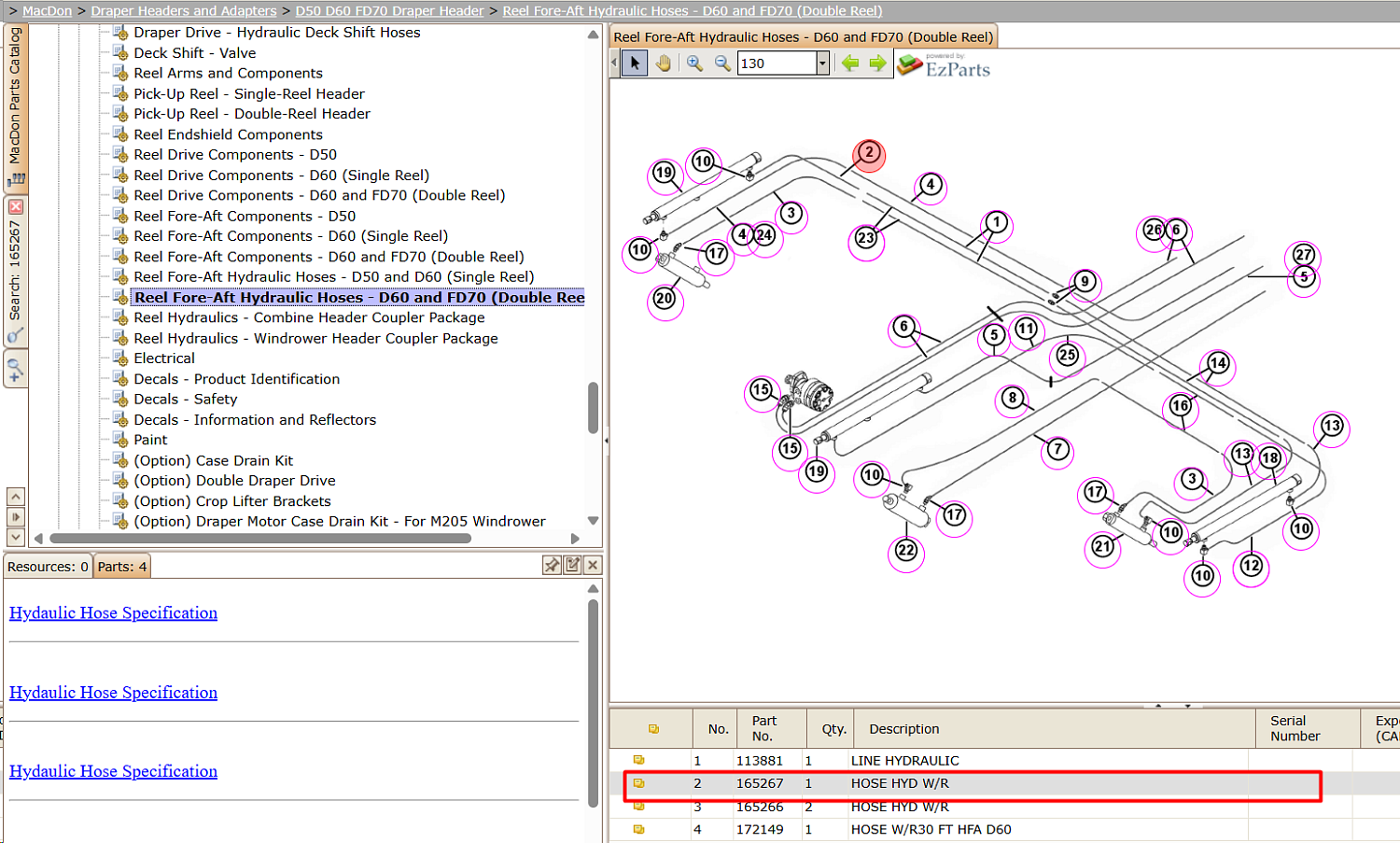
Task: Select callout 12 on the diagram
Action: point(1251,566)
